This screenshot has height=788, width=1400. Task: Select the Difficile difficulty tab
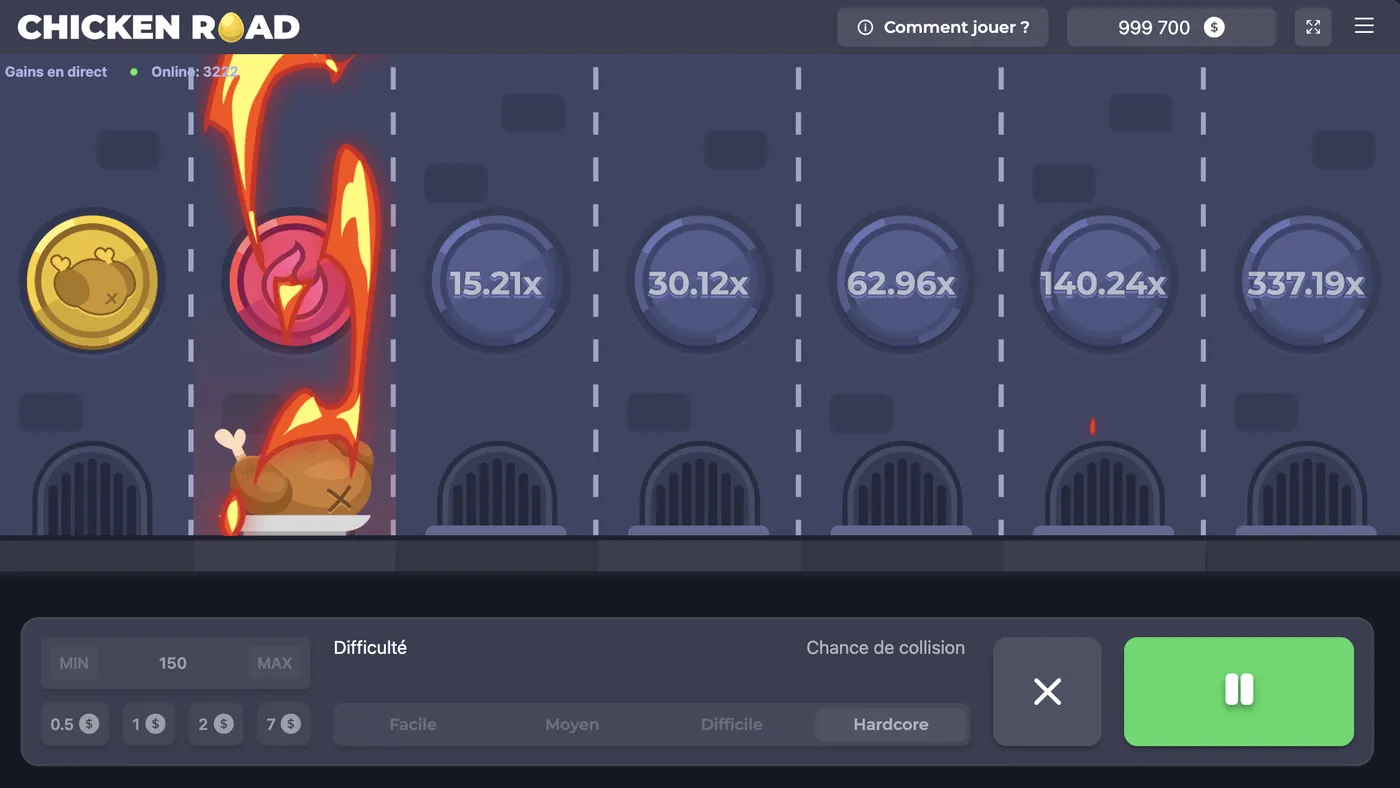(732, 724)
